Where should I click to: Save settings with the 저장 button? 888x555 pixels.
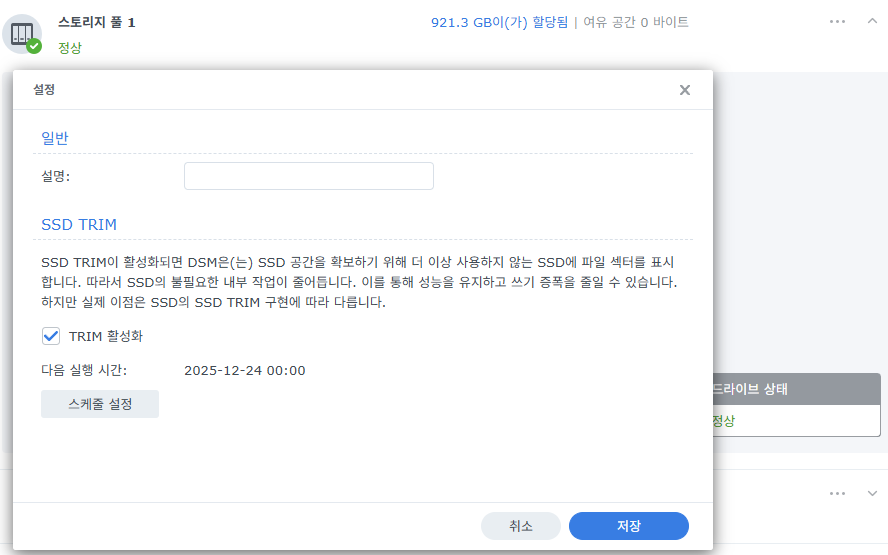tap(629, 526)
